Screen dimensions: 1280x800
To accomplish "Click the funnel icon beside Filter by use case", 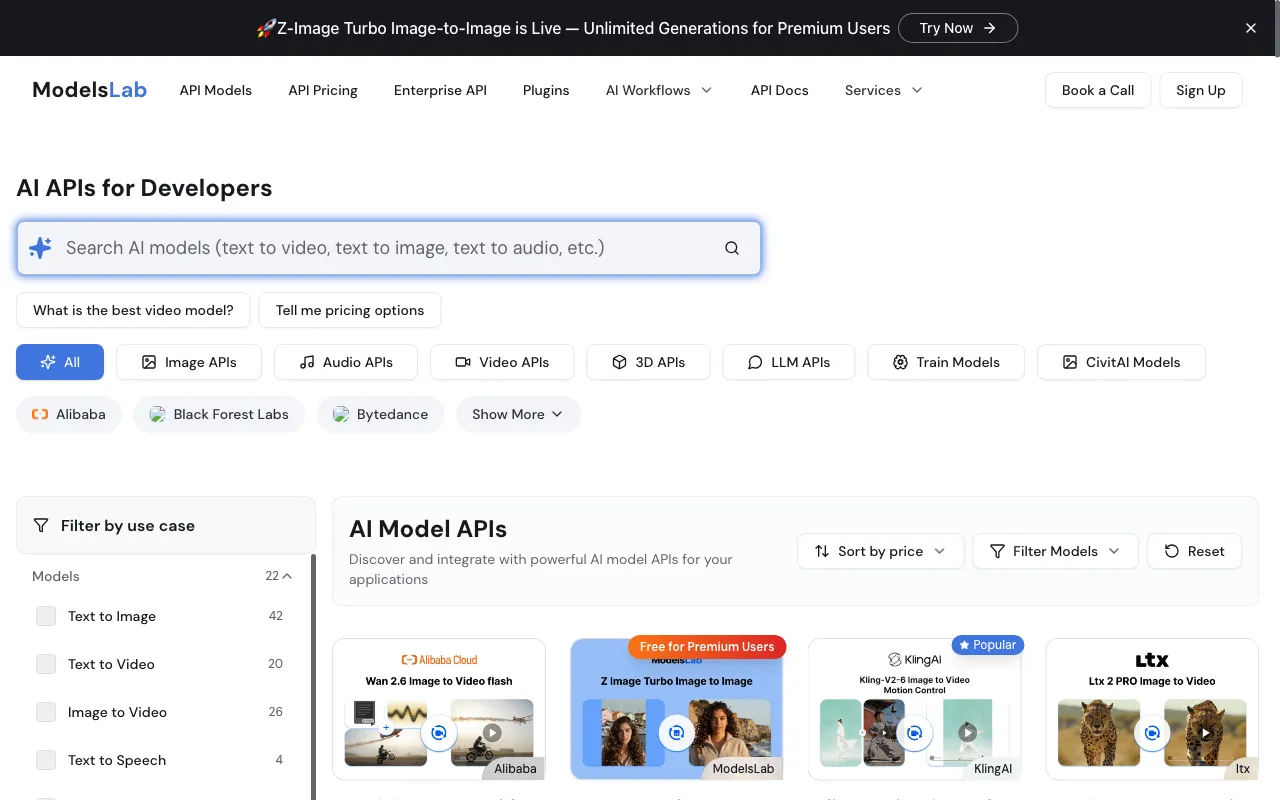I will pyautogui.click(x=41, y=525).
